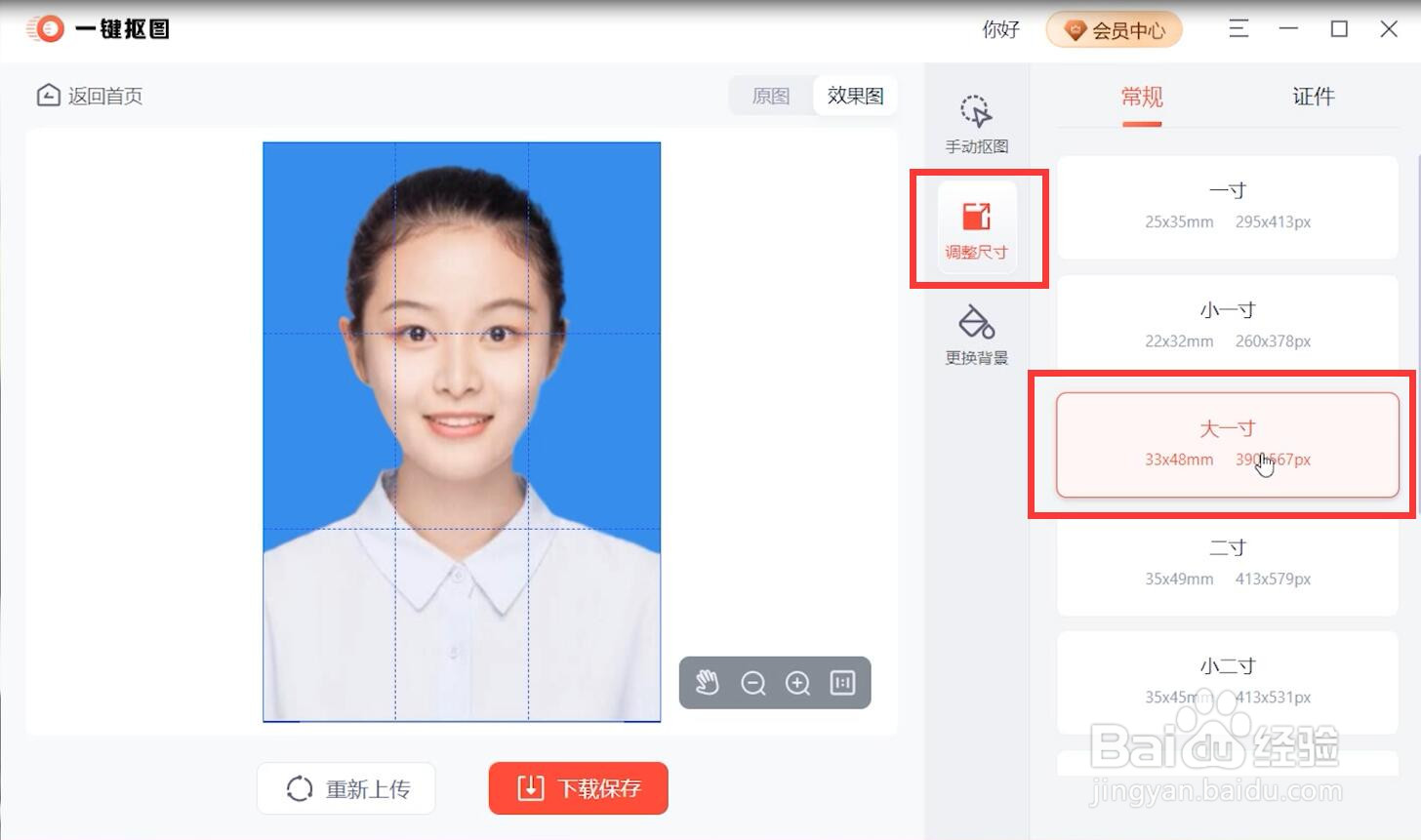This screenshot has width=1421, height=840.
Task: Select the 一寸 25x35mm size
Action: click(1226, 205)
